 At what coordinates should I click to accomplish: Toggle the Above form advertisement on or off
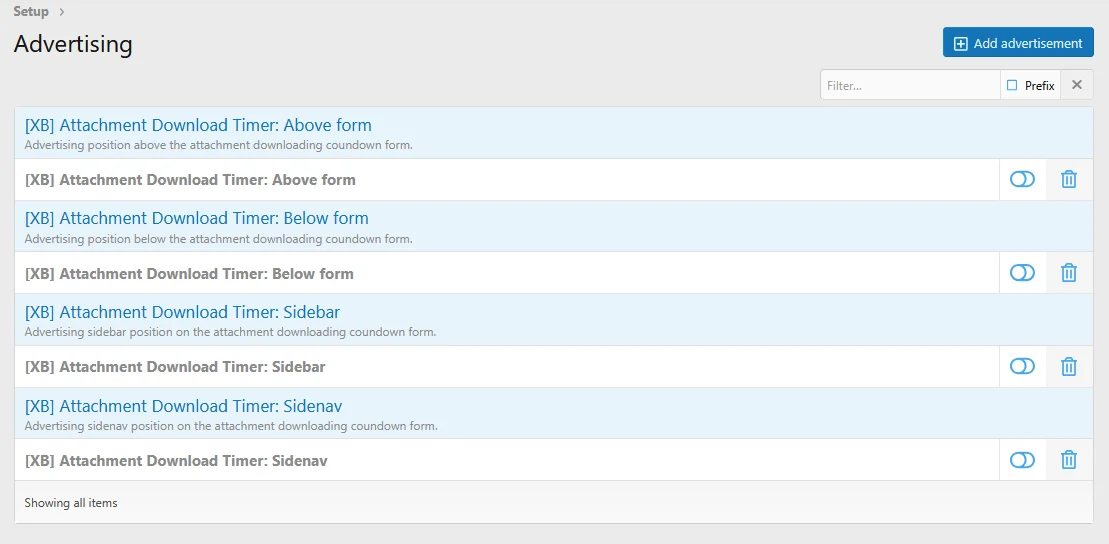1022,180
